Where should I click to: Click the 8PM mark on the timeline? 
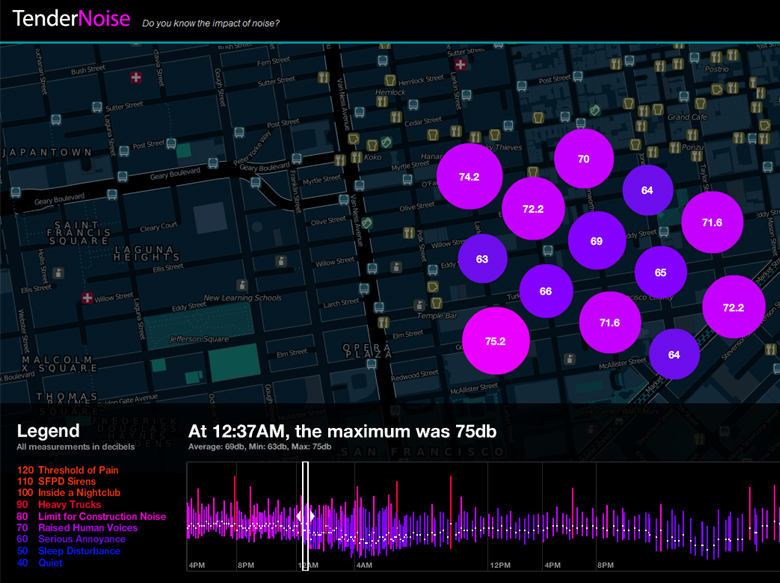(247, 565)
